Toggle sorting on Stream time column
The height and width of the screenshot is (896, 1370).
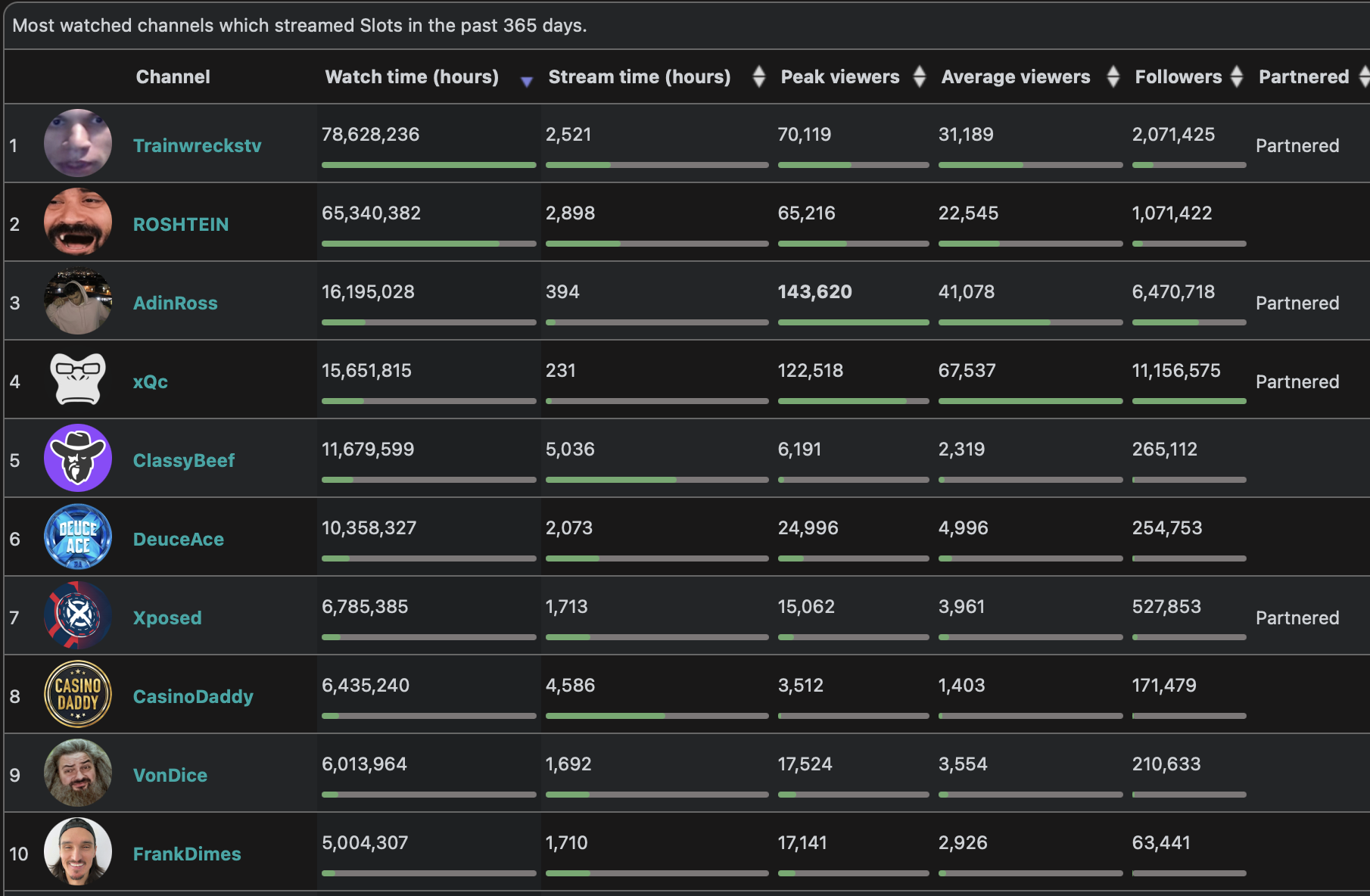click(x=759, y=76)
